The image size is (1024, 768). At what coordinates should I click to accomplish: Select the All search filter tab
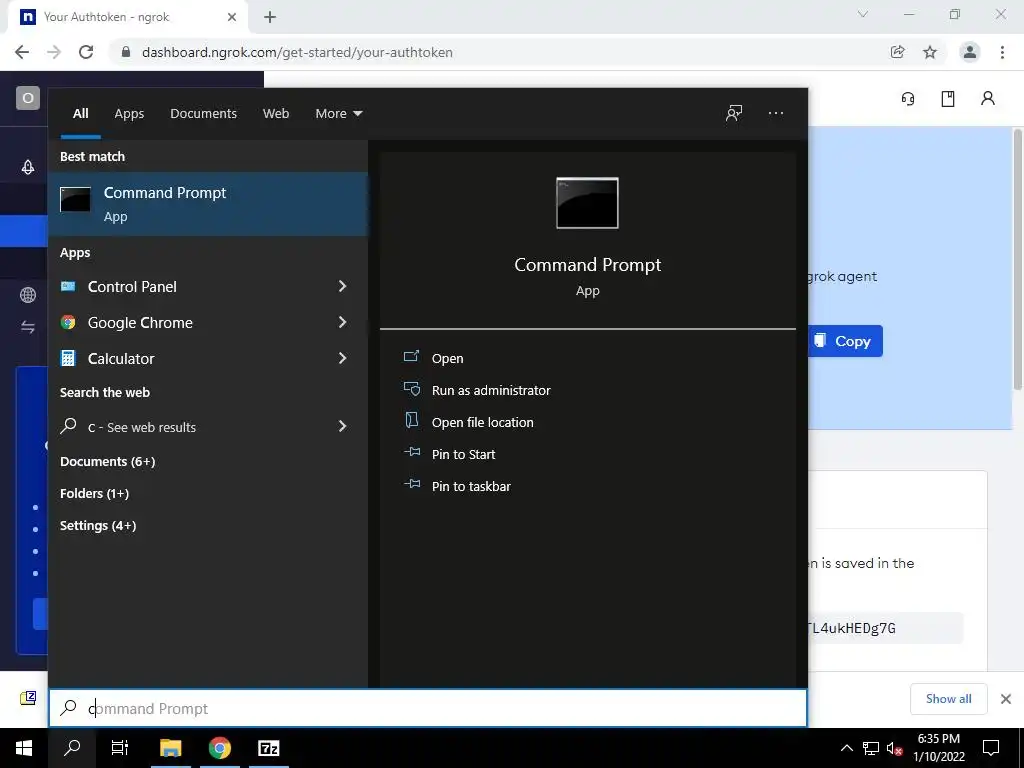[80, 114]
